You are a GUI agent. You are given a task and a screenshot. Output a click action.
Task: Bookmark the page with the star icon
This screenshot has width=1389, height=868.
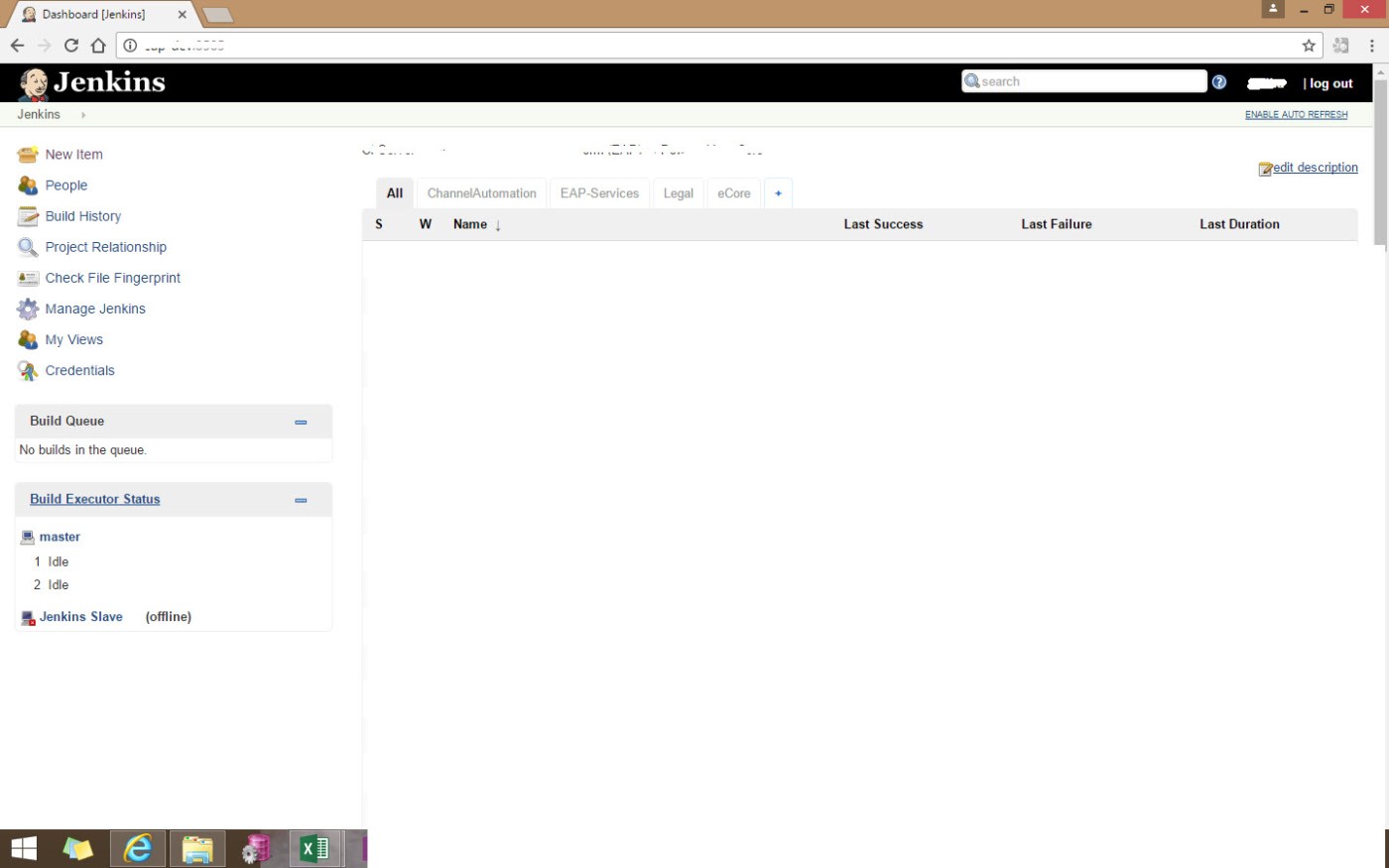coord(1308,45)
